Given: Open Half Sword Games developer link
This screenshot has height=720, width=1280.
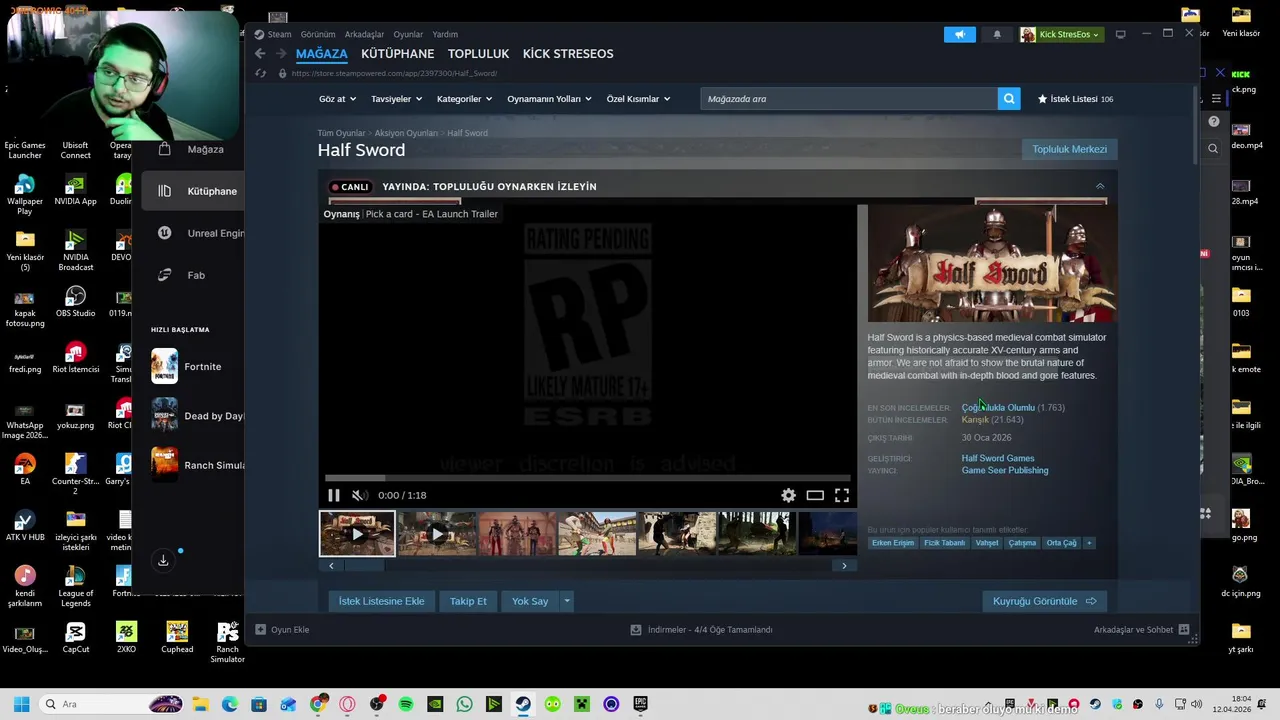Looking at the screenshot, I should (998, 458).
